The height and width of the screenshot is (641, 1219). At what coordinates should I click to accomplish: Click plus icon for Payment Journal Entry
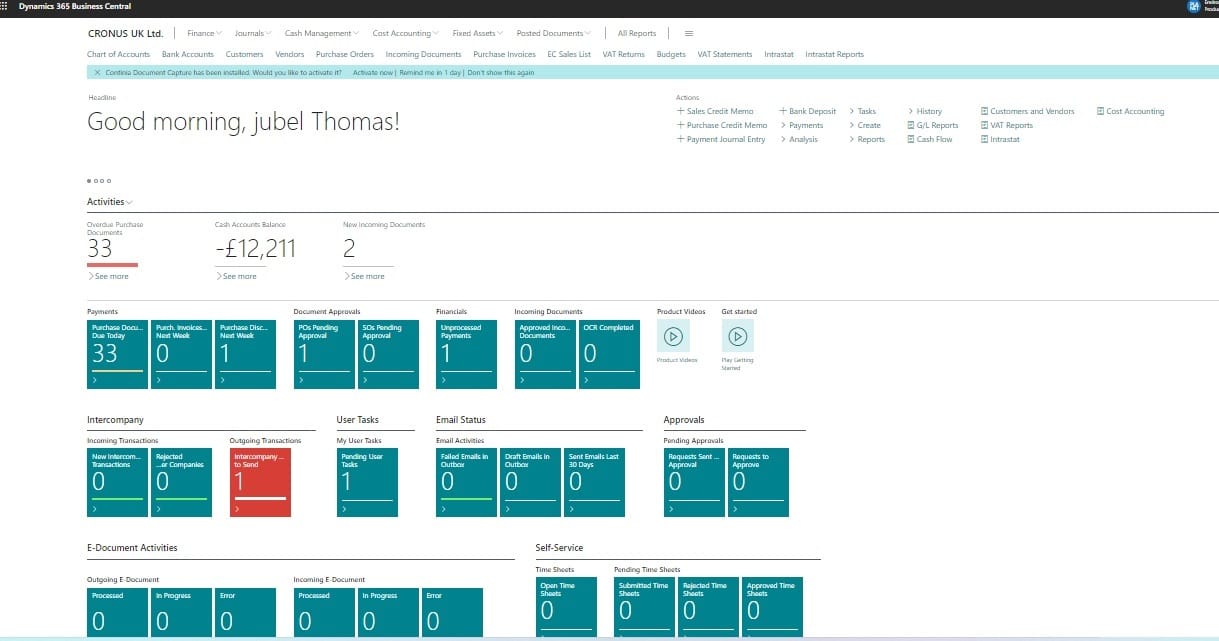(x=681, y=139)
